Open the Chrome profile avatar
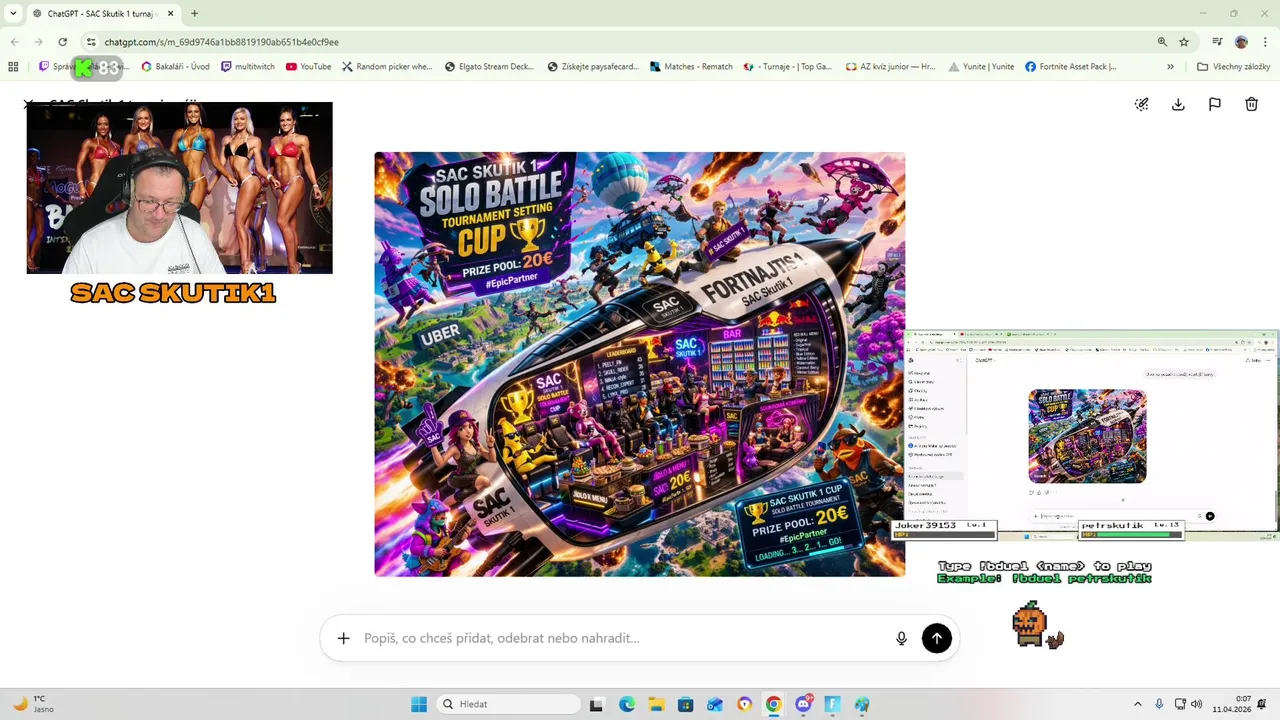1280x720 pixels. tap(1241, 42)
